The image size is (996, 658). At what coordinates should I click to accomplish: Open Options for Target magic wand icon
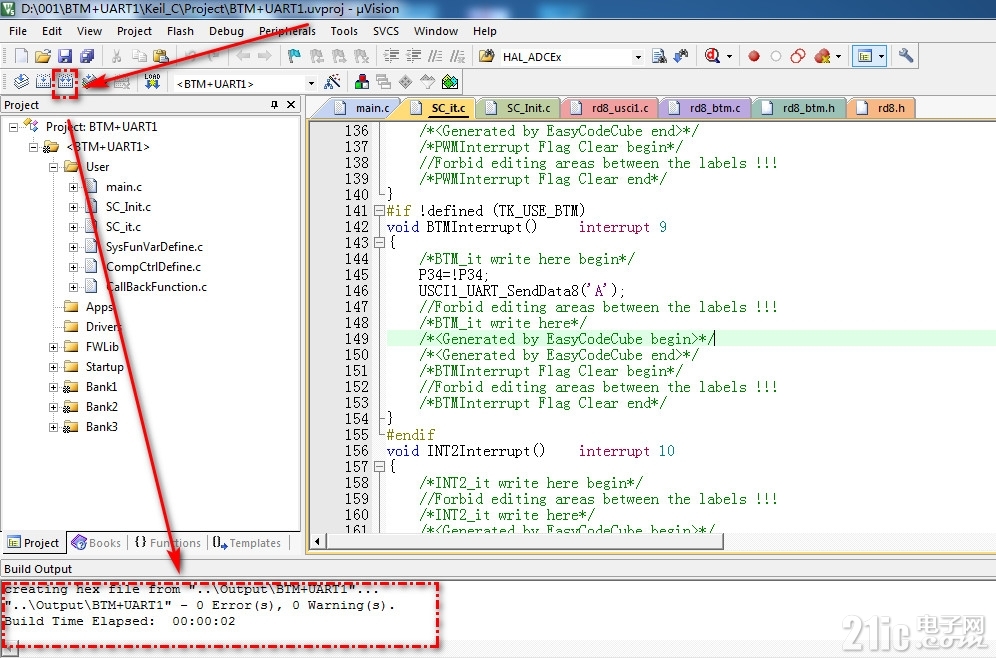tap(332, 81)
